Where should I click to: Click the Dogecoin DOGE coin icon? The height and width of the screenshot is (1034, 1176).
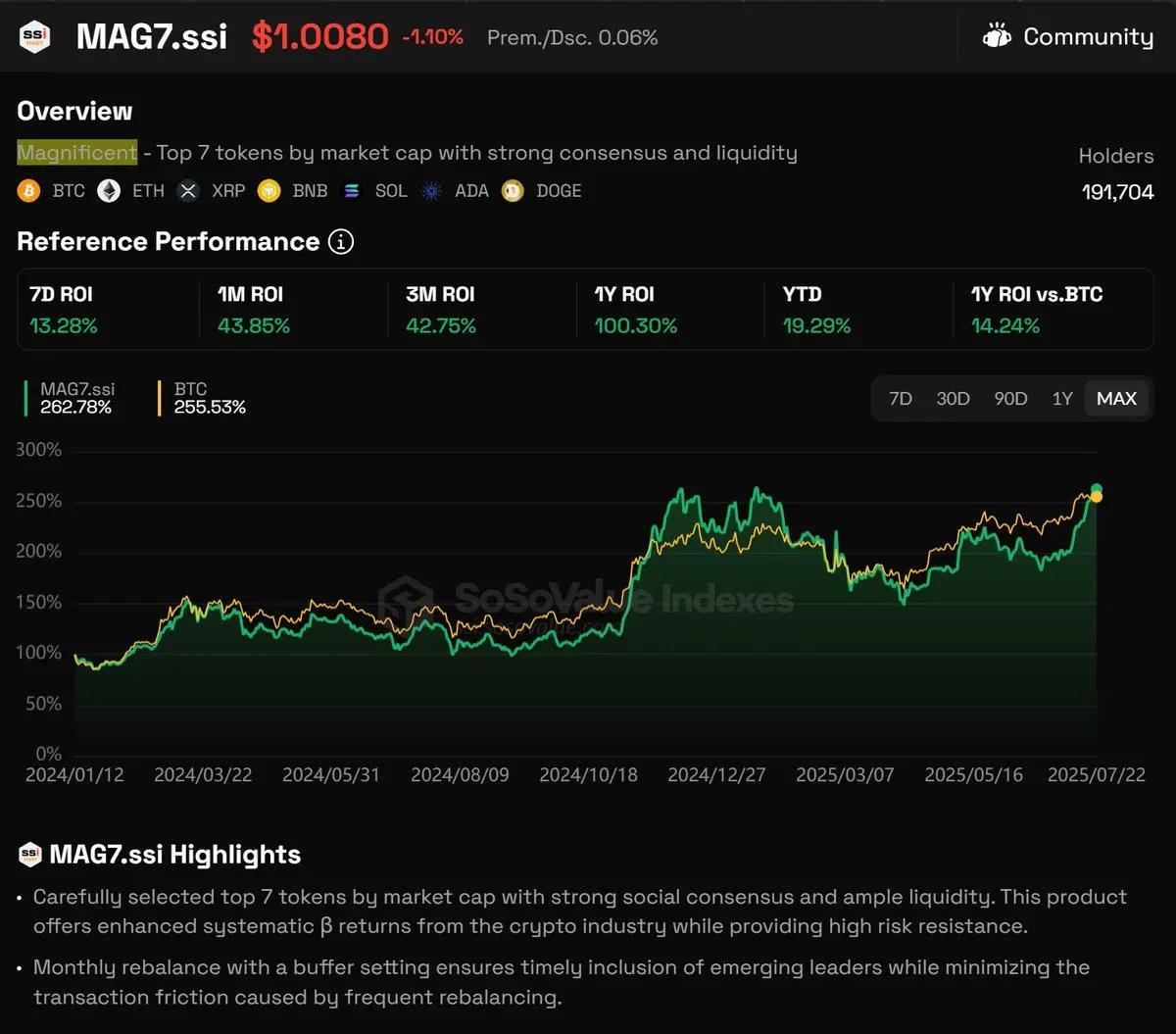(513, 191)
